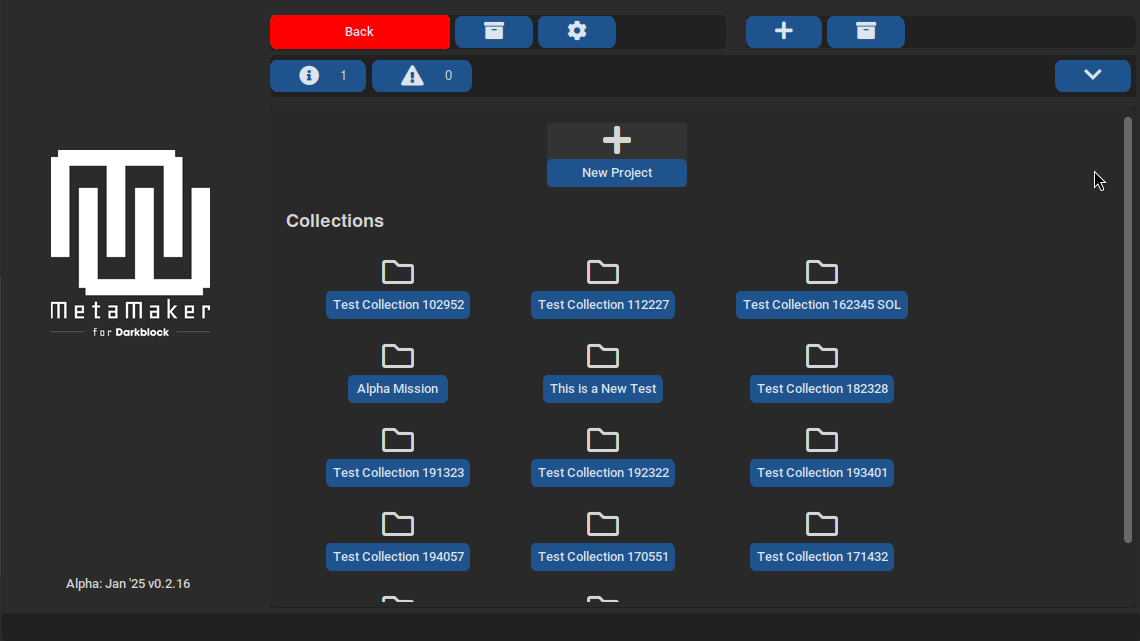This screenshot has width=1140, height=641.
Task: Click the collections list vertical scrollbar
Action: coord(1128,329)
